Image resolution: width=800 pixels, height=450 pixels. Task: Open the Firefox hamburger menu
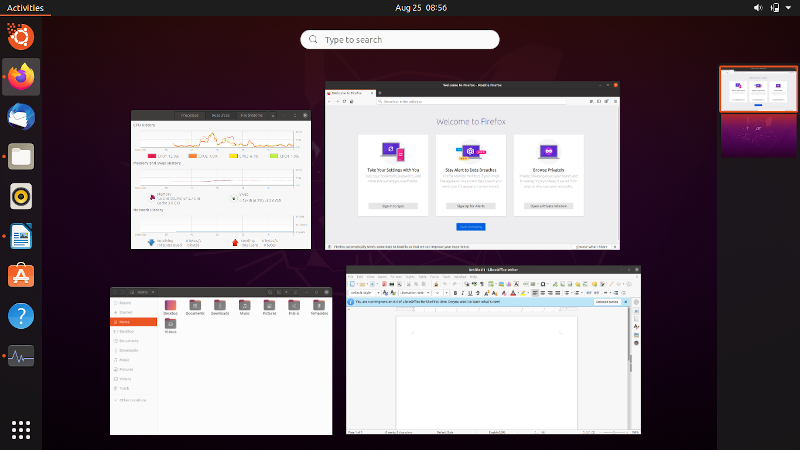[x=615, y=102]
